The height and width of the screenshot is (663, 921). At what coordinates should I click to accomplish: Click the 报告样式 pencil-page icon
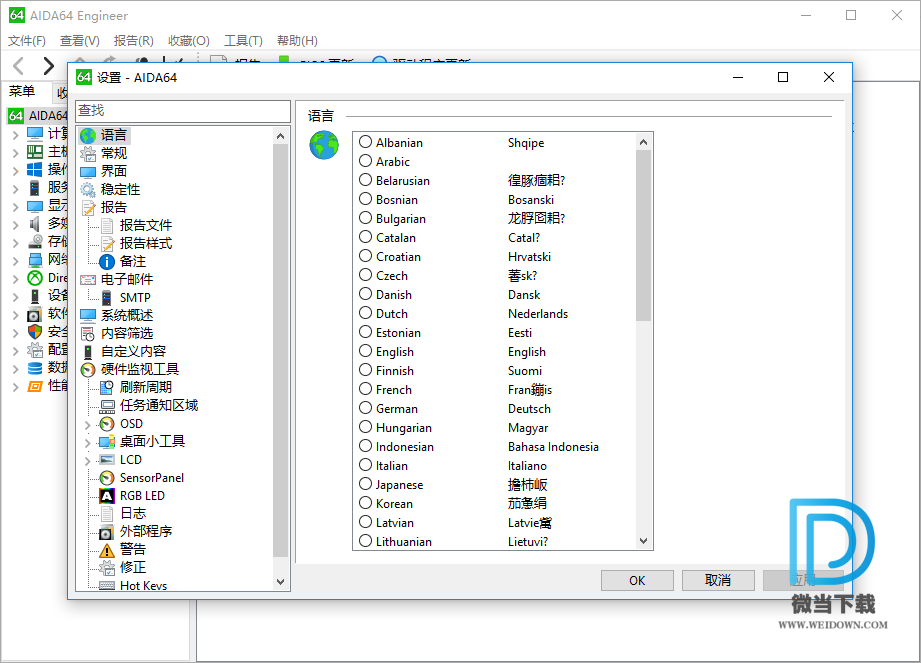coord(107,244)
